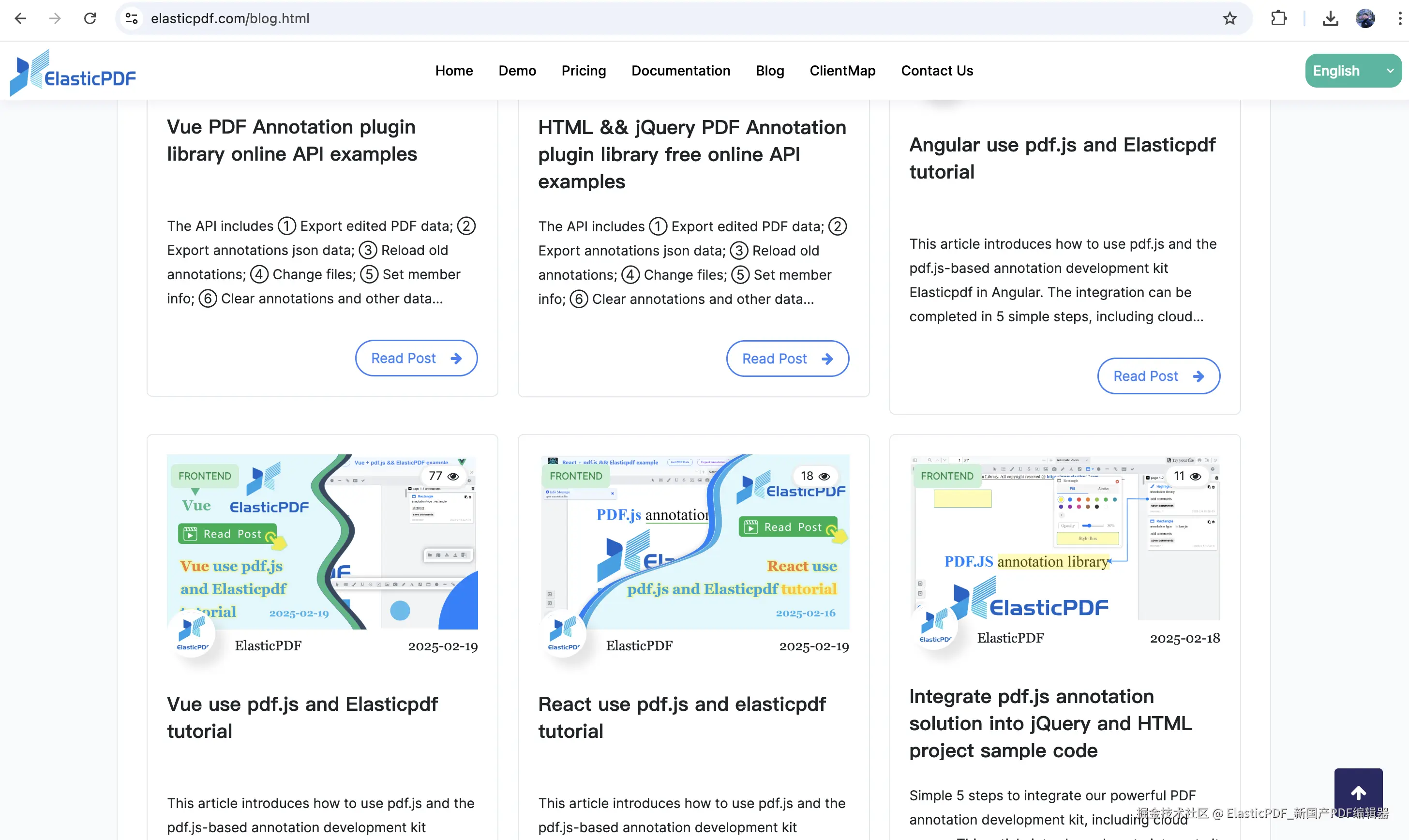The width and height of the screenshot is (1409, 840).
Task: Read Post for Vue PDF Annotation article
Action: (x=416, y=358)
